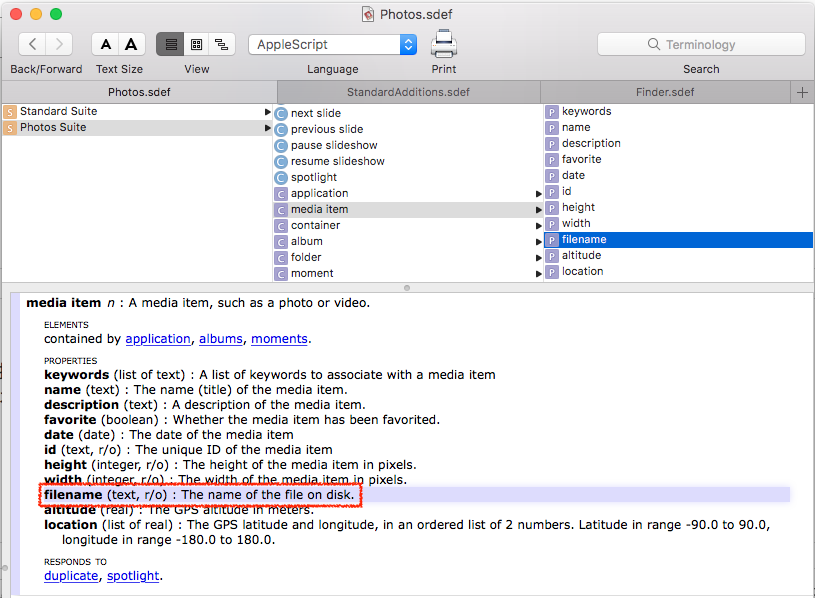The image size is (815, 598).
Task: Select the date property in column
Action: [x=678, y=176]
